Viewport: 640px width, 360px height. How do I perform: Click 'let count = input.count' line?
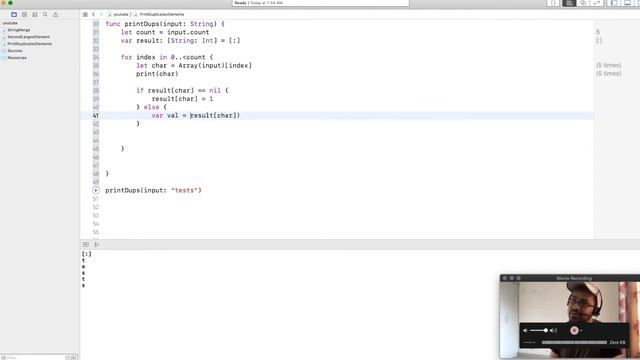(x=165, y=32)
